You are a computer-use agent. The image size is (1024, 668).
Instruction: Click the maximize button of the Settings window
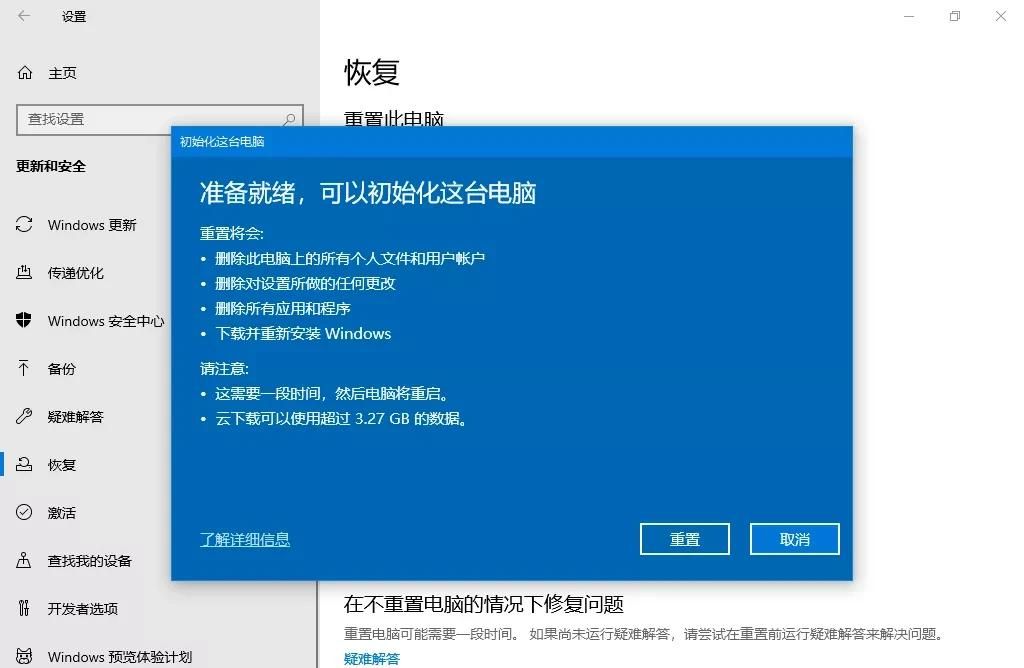(954, 17)
